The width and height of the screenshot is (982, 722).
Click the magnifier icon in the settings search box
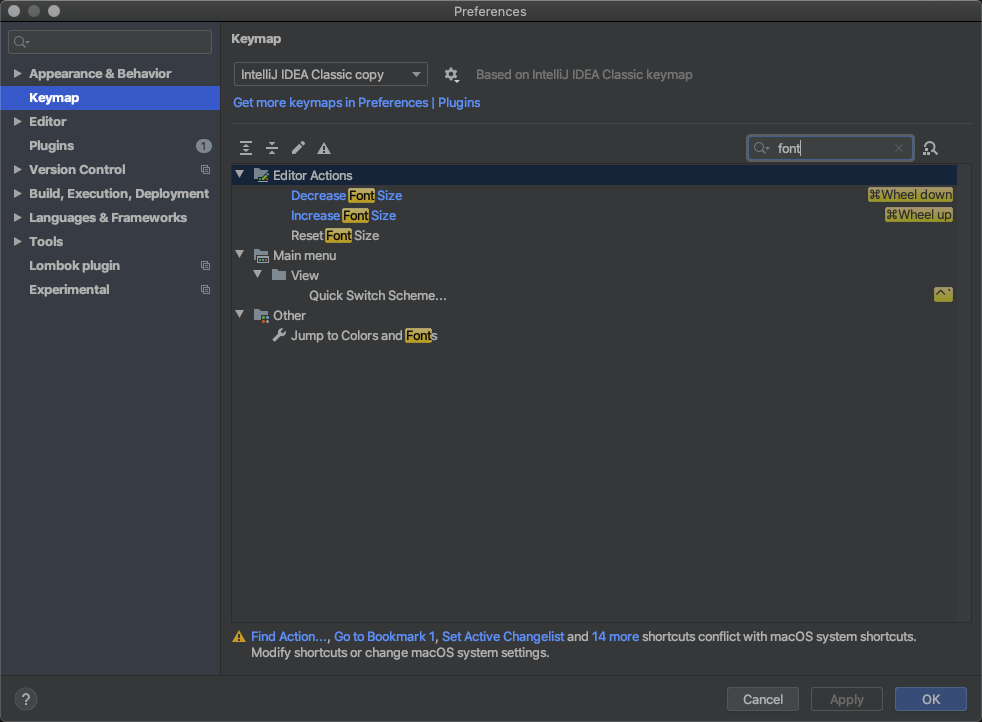pyautogui.click(x=21, y=42)
